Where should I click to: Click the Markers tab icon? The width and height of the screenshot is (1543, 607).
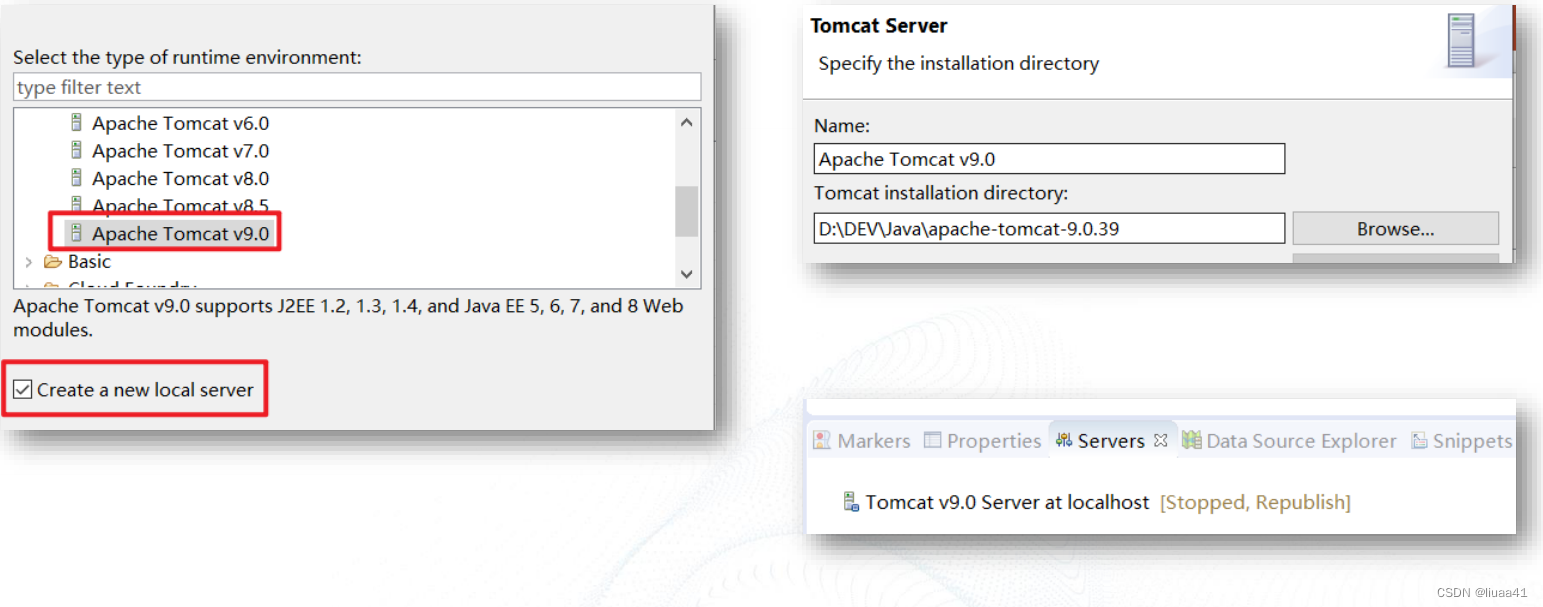[x=822, y=440]
